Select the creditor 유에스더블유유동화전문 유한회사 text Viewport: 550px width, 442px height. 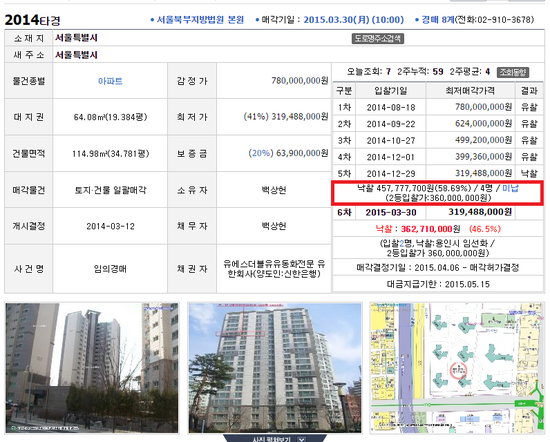click(274, 269)
